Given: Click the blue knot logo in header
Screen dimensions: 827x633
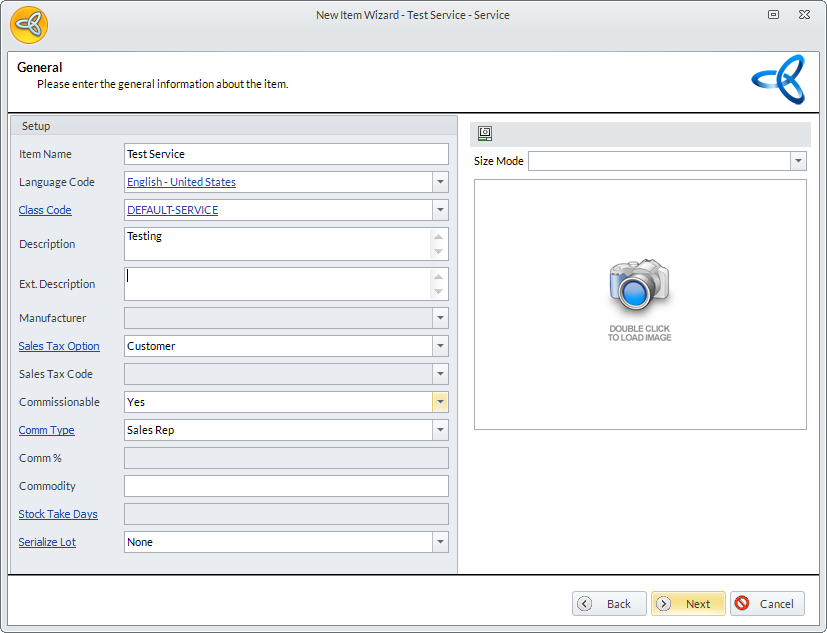Looking at the screenshot, I should pos(778,80).
